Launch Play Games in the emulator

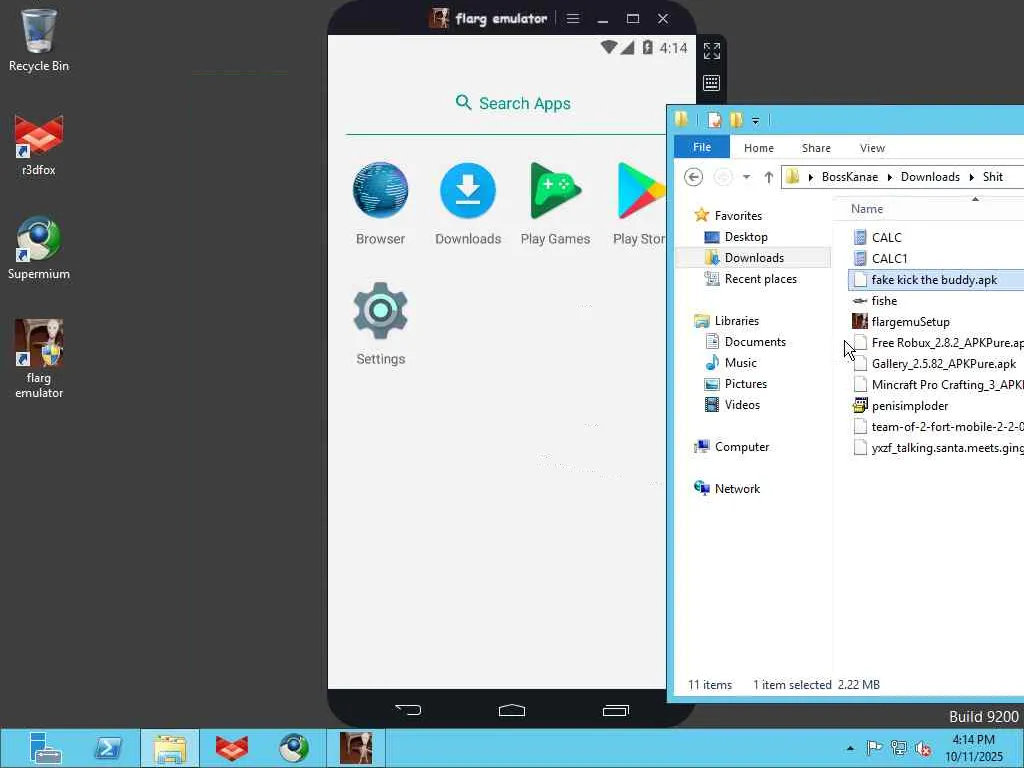click(555, 203)
